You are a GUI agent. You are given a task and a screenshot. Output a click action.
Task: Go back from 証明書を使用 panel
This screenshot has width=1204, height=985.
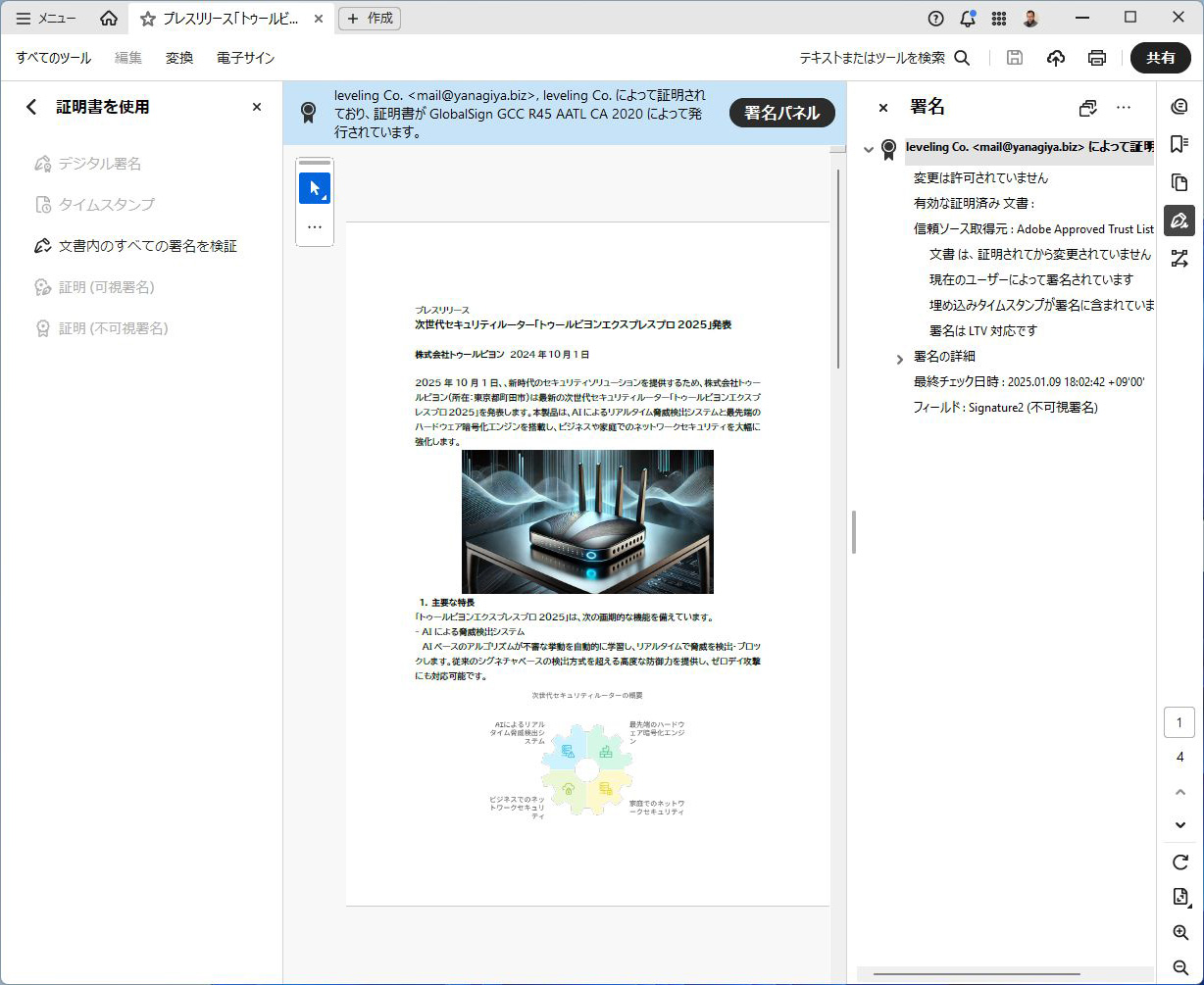[x=31, y=107]
